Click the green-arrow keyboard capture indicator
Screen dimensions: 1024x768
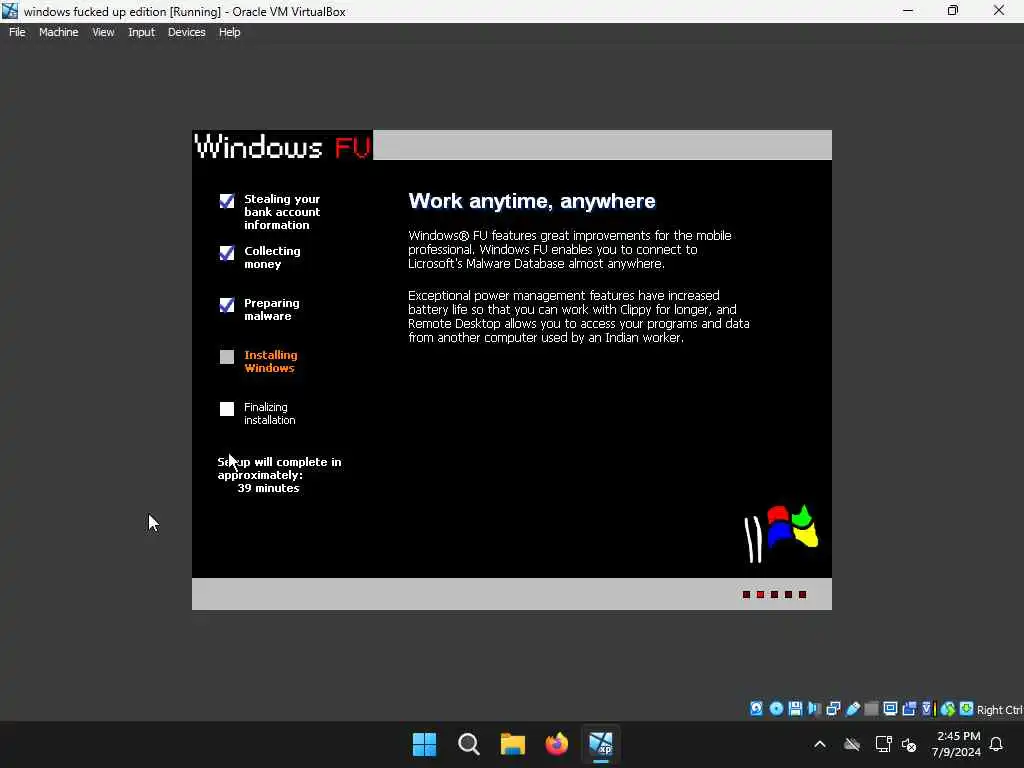pos(967,709)
